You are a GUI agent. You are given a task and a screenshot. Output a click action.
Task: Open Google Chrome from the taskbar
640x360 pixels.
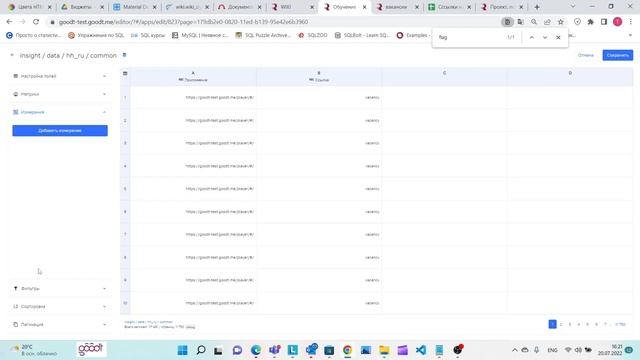point(347,350)
